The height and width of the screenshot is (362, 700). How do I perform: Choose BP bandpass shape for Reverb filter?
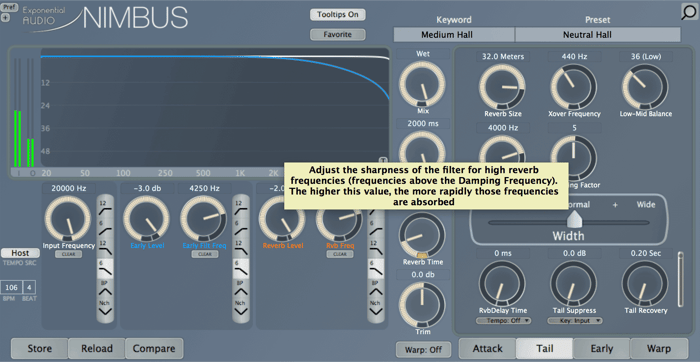point(376,289)
